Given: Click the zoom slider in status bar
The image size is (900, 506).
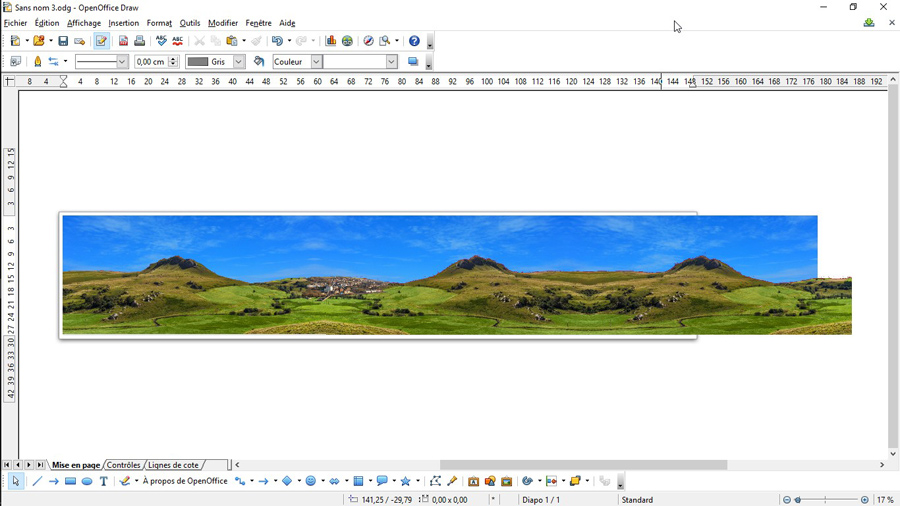Looking at the screenshot, I should click(x=826, y=500).
